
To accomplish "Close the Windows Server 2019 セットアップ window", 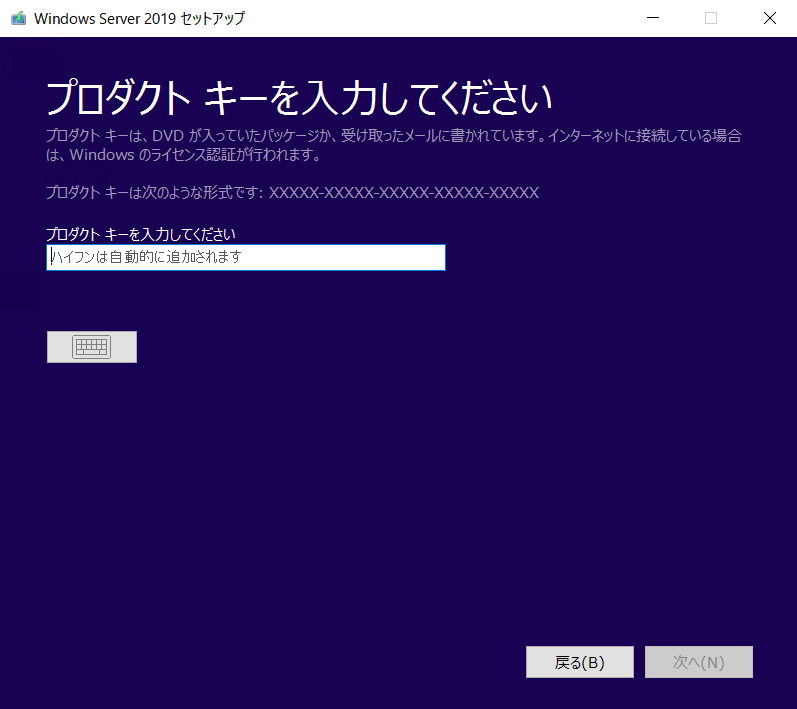I will (x=770, y=18).
